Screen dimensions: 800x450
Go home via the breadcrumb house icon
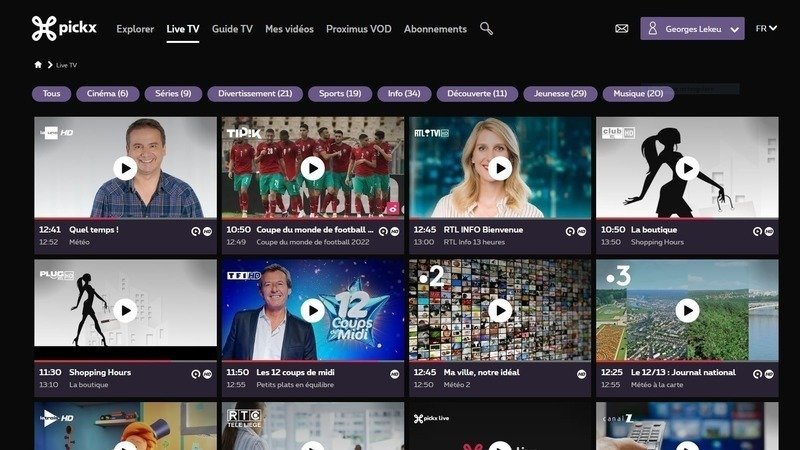coord(38,65)
